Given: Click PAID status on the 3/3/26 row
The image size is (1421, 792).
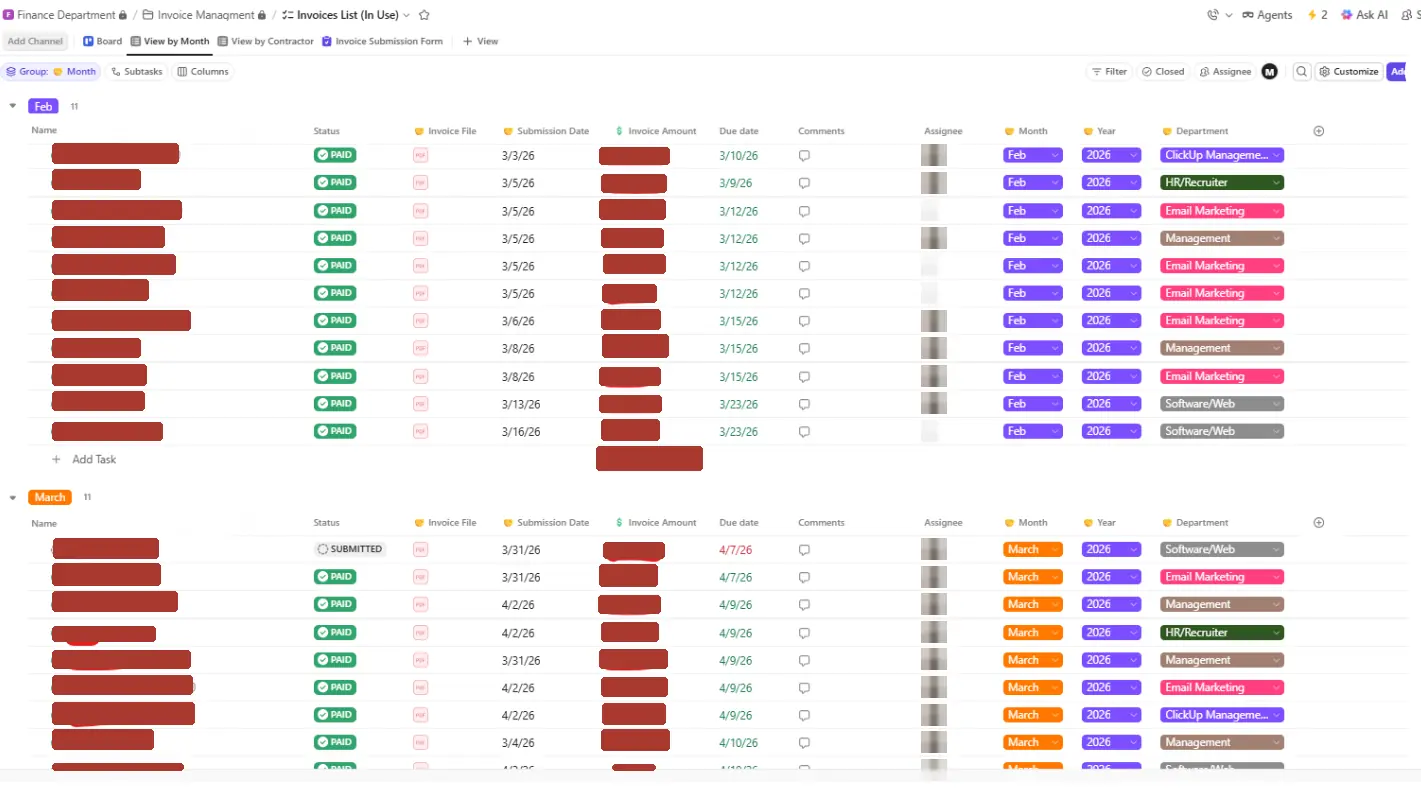Looking at the screenshot, I should click(x=335, y=155).
